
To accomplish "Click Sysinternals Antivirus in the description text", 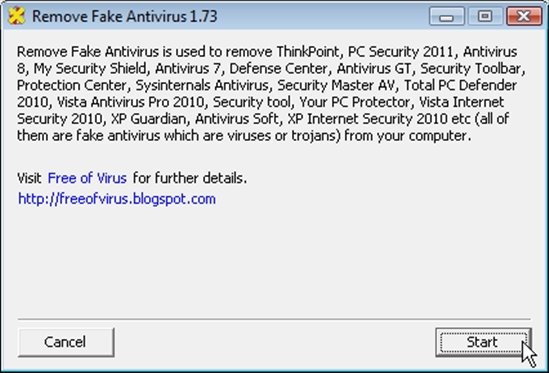I will tap(202, 85).
